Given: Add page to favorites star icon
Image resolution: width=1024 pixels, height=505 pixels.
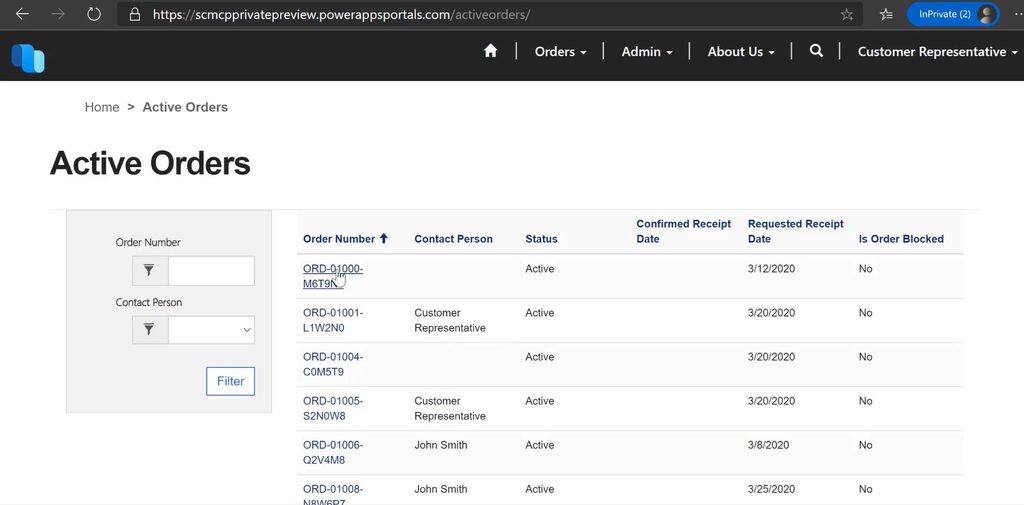Looking at the screenshot, I should coord(847,14).
